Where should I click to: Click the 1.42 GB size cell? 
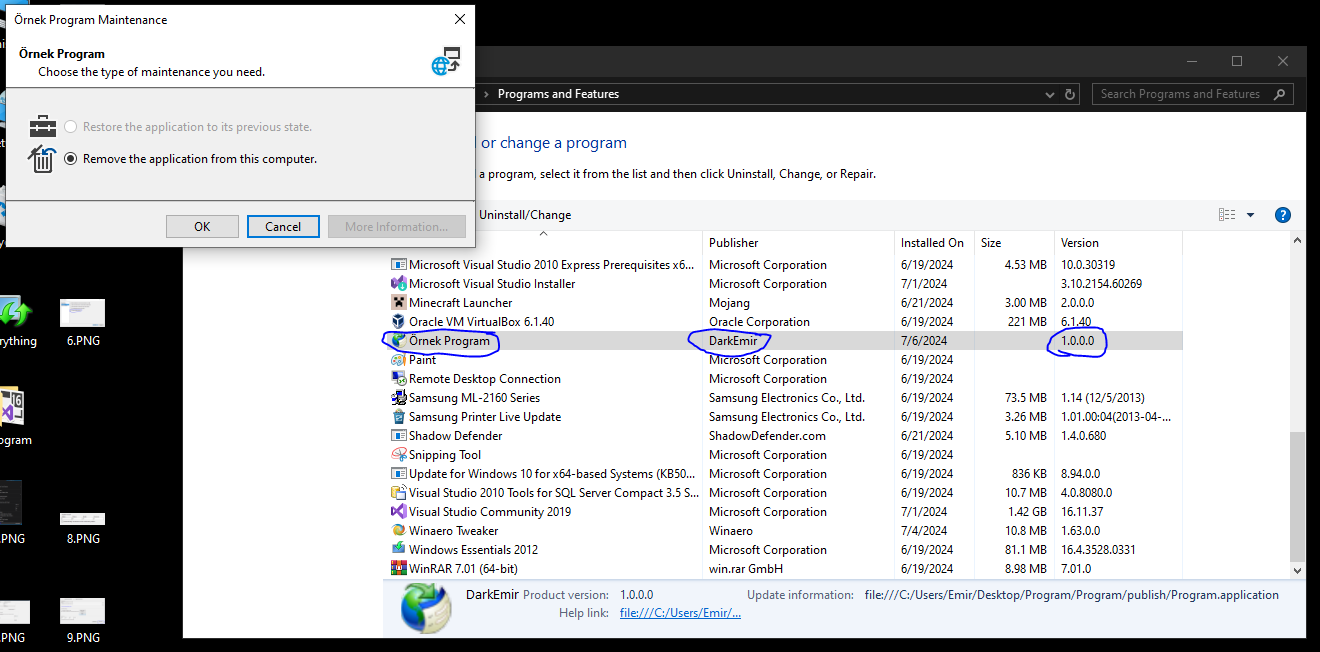click(x=1025, y=512)
